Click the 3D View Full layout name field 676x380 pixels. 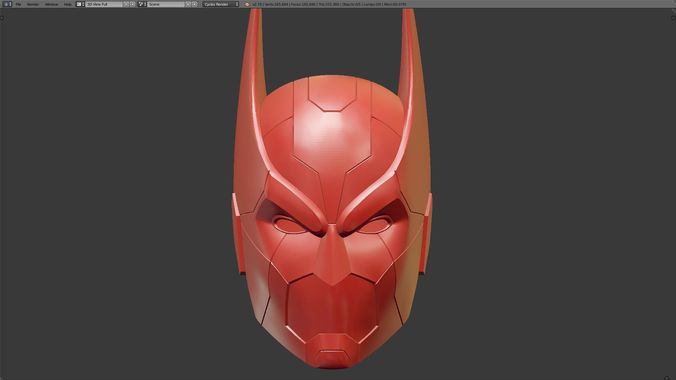tap(103, 4)
